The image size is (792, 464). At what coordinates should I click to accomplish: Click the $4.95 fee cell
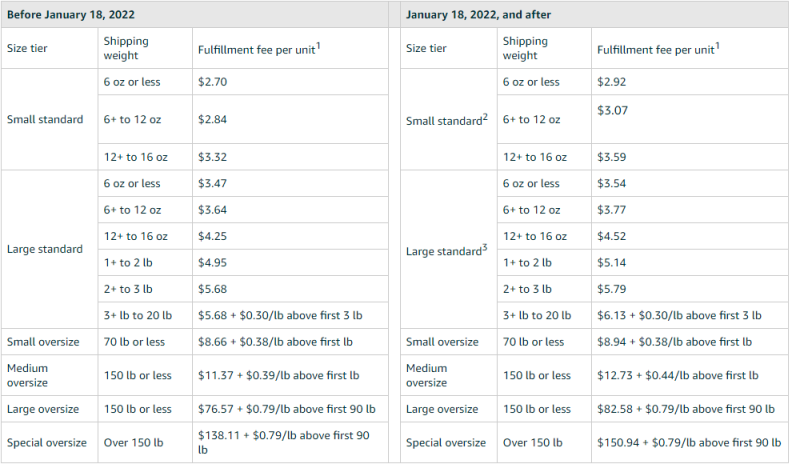click(x=212, y=262)
